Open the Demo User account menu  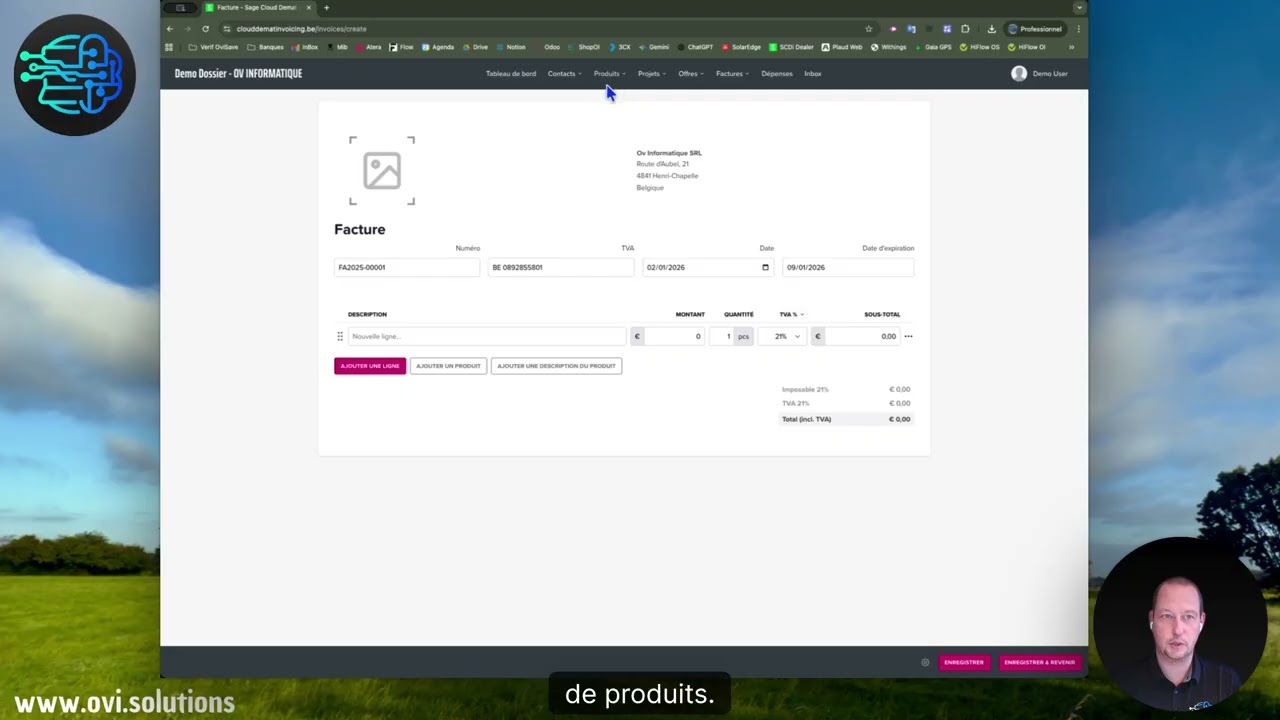click(x=1039, y=74)
